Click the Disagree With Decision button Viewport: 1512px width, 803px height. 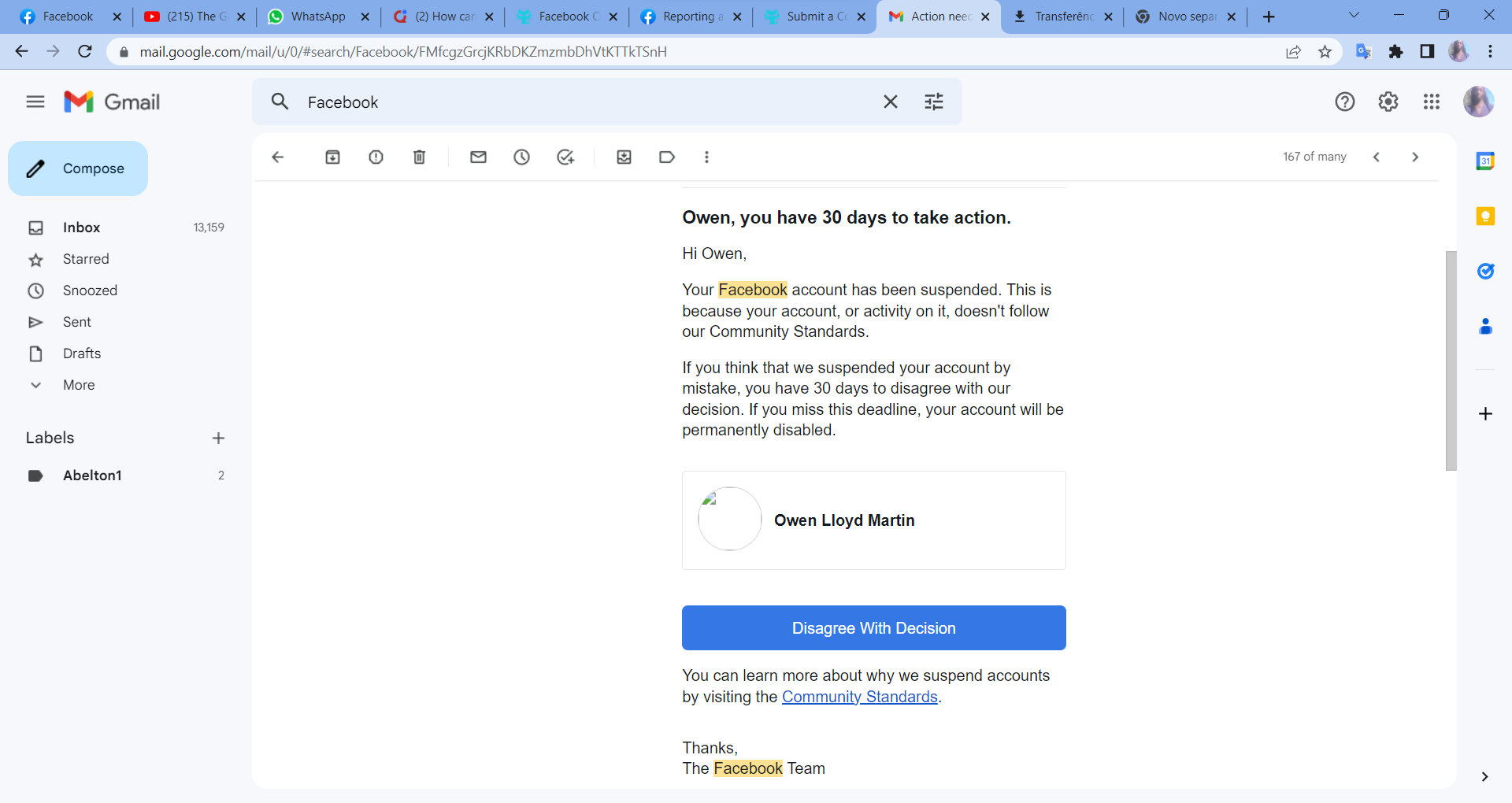click(x=873, y=628)
